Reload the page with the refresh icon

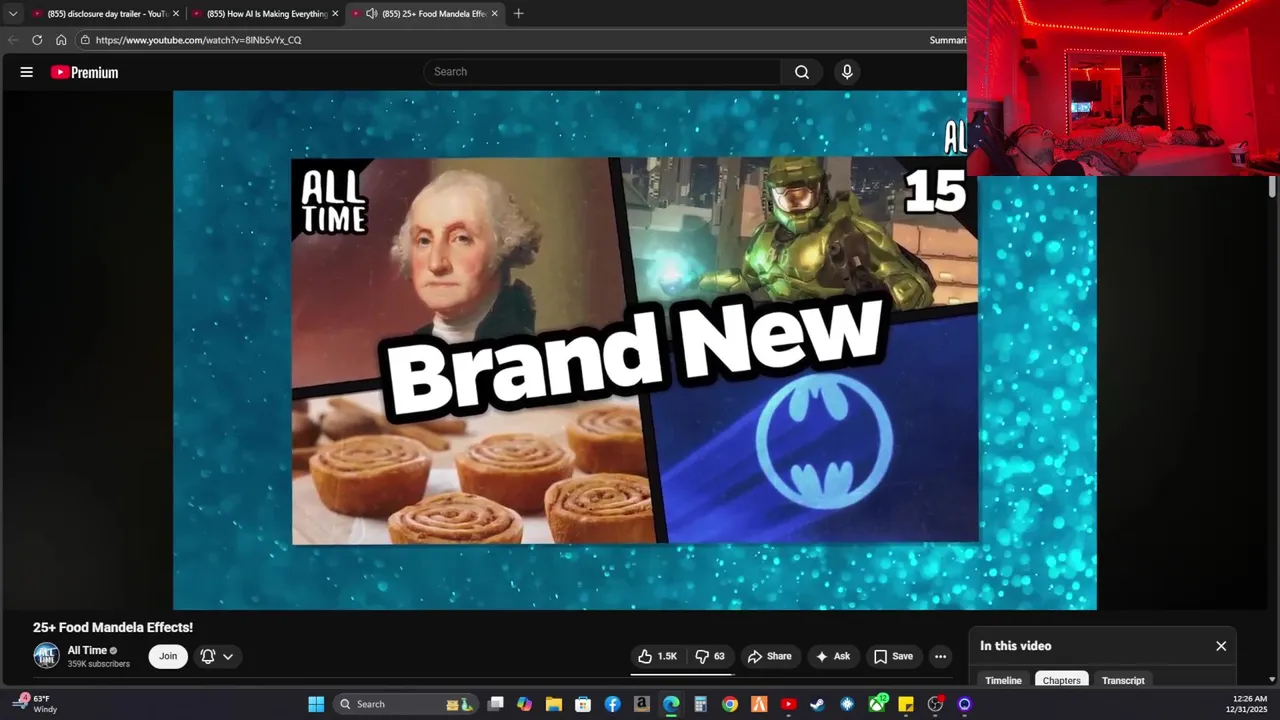pos(37,40)
